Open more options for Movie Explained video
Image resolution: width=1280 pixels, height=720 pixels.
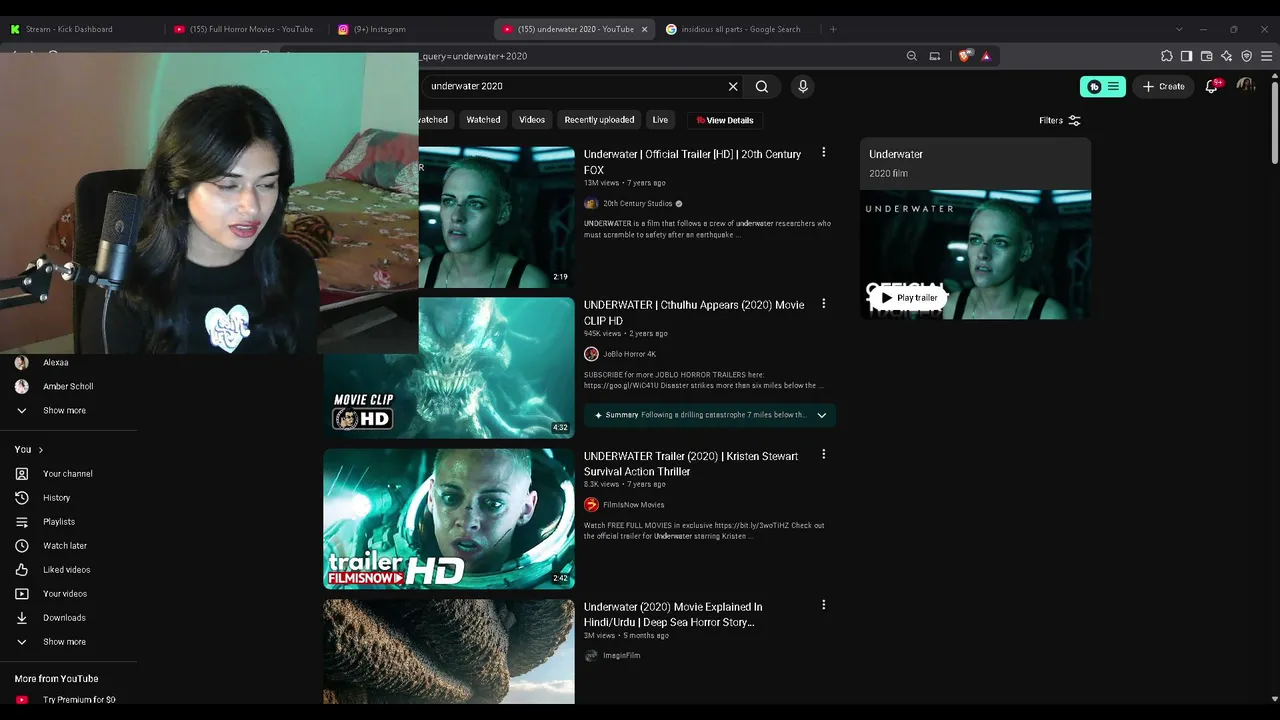point(823,605)
